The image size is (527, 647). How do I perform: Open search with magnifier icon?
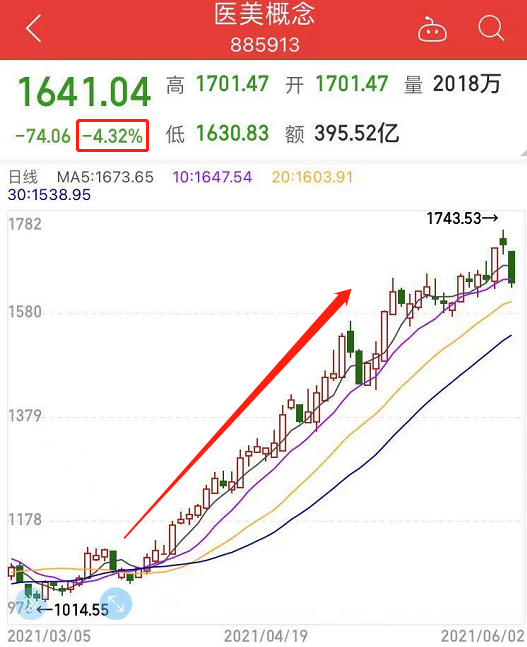(x=491, y=28)
